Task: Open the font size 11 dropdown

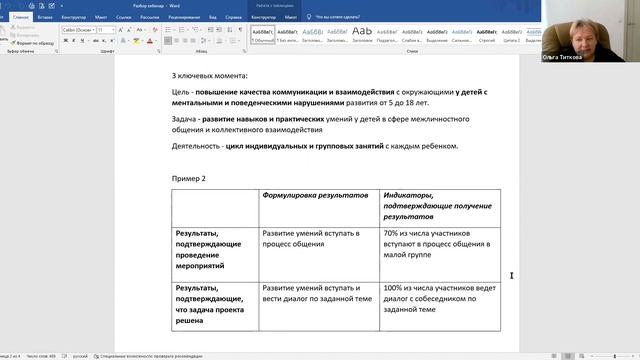Action: click(113, 30)
